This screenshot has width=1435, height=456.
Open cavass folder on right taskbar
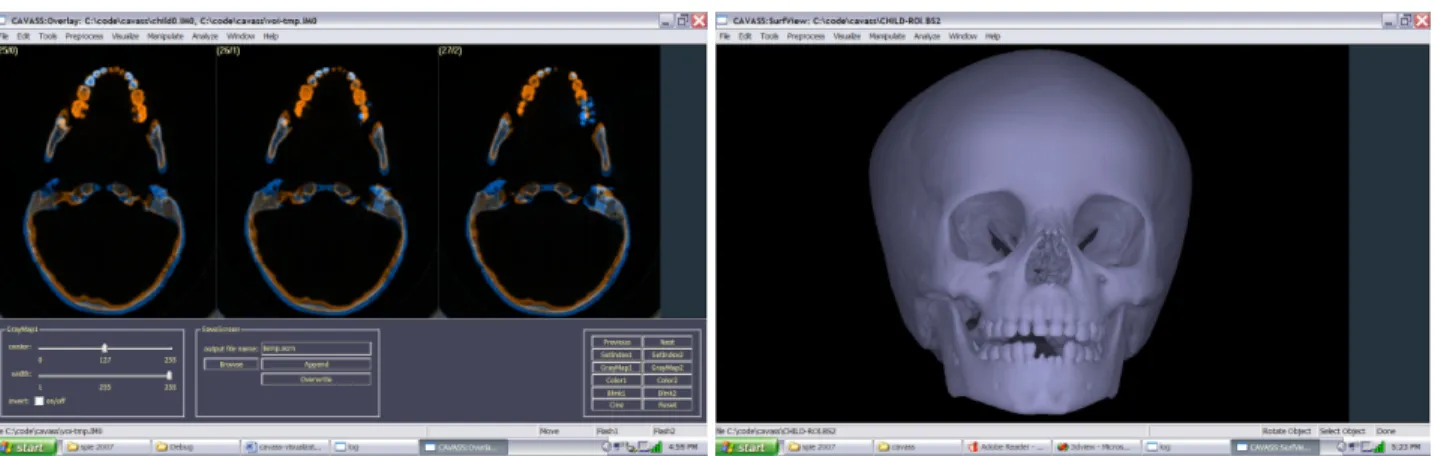pos(916,448)
